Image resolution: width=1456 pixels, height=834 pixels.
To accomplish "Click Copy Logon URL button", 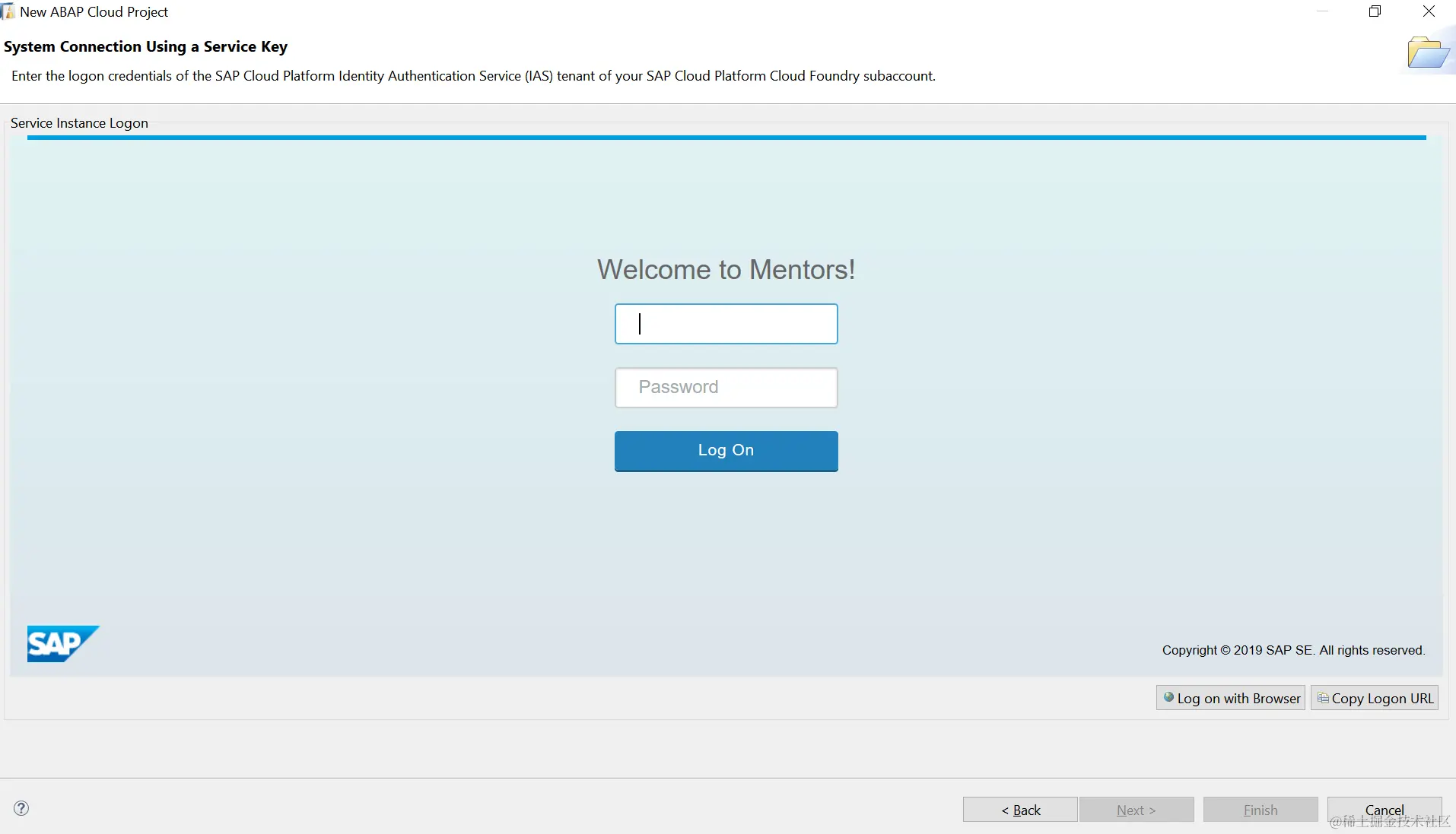I will [1375, 698].
